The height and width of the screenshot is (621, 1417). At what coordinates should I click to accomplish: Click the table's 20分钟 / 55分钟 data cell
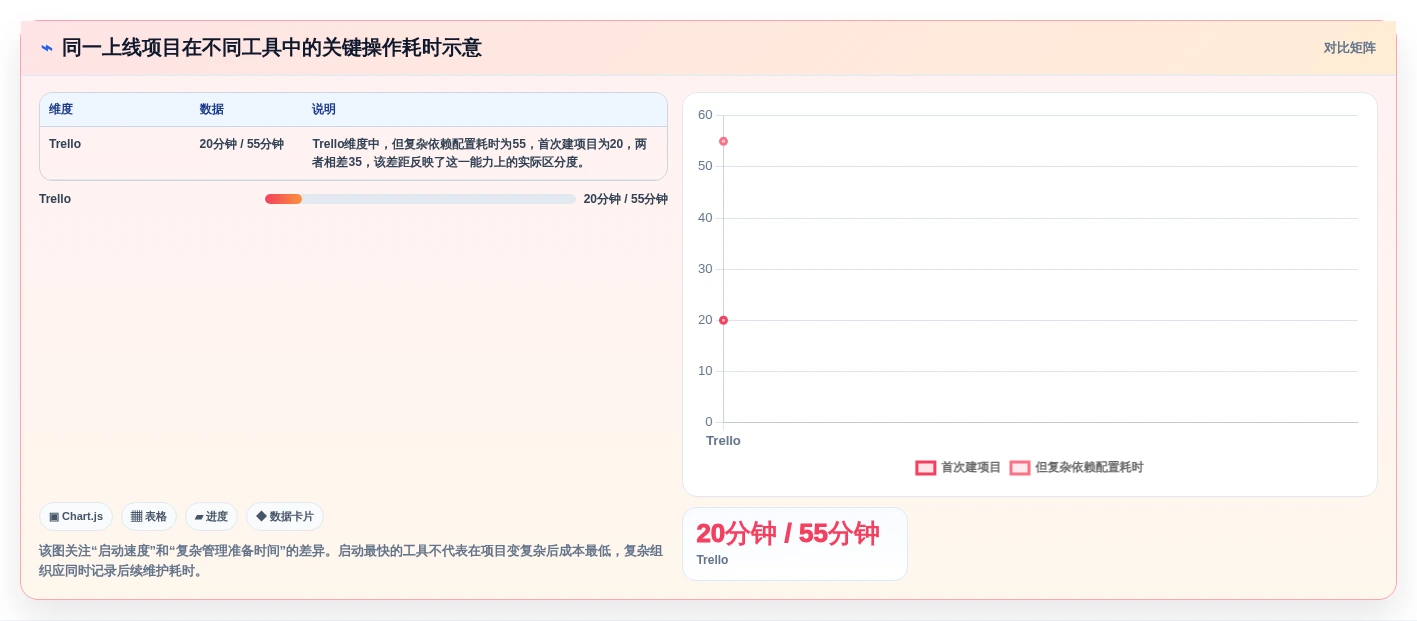(241, 144)
